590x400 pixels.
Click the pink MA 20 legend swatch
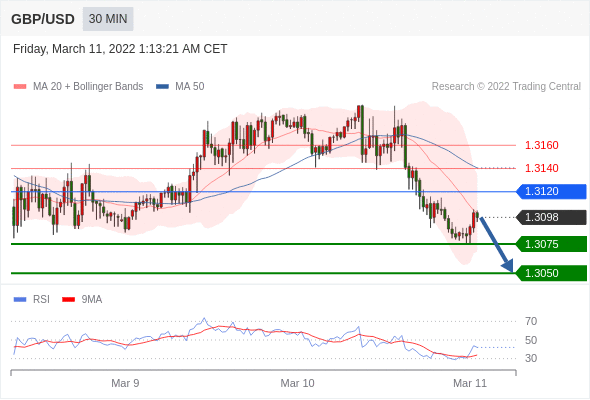pos(20,87)
